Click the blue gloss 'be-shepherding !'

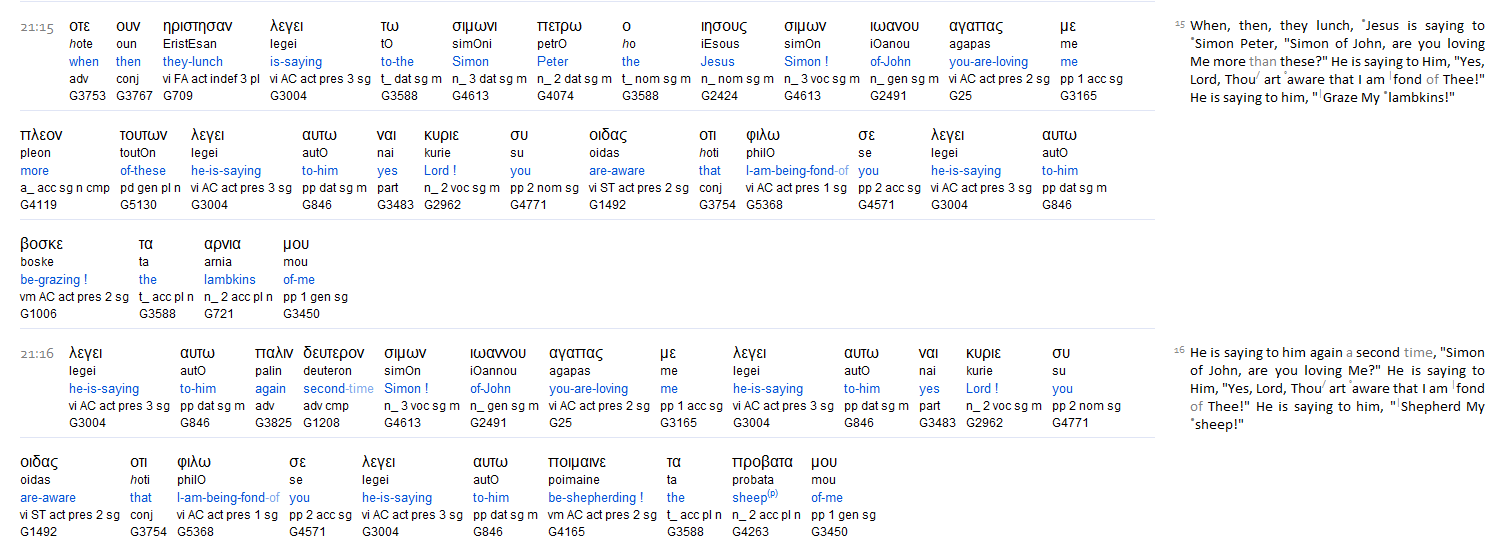click(595, 498)
